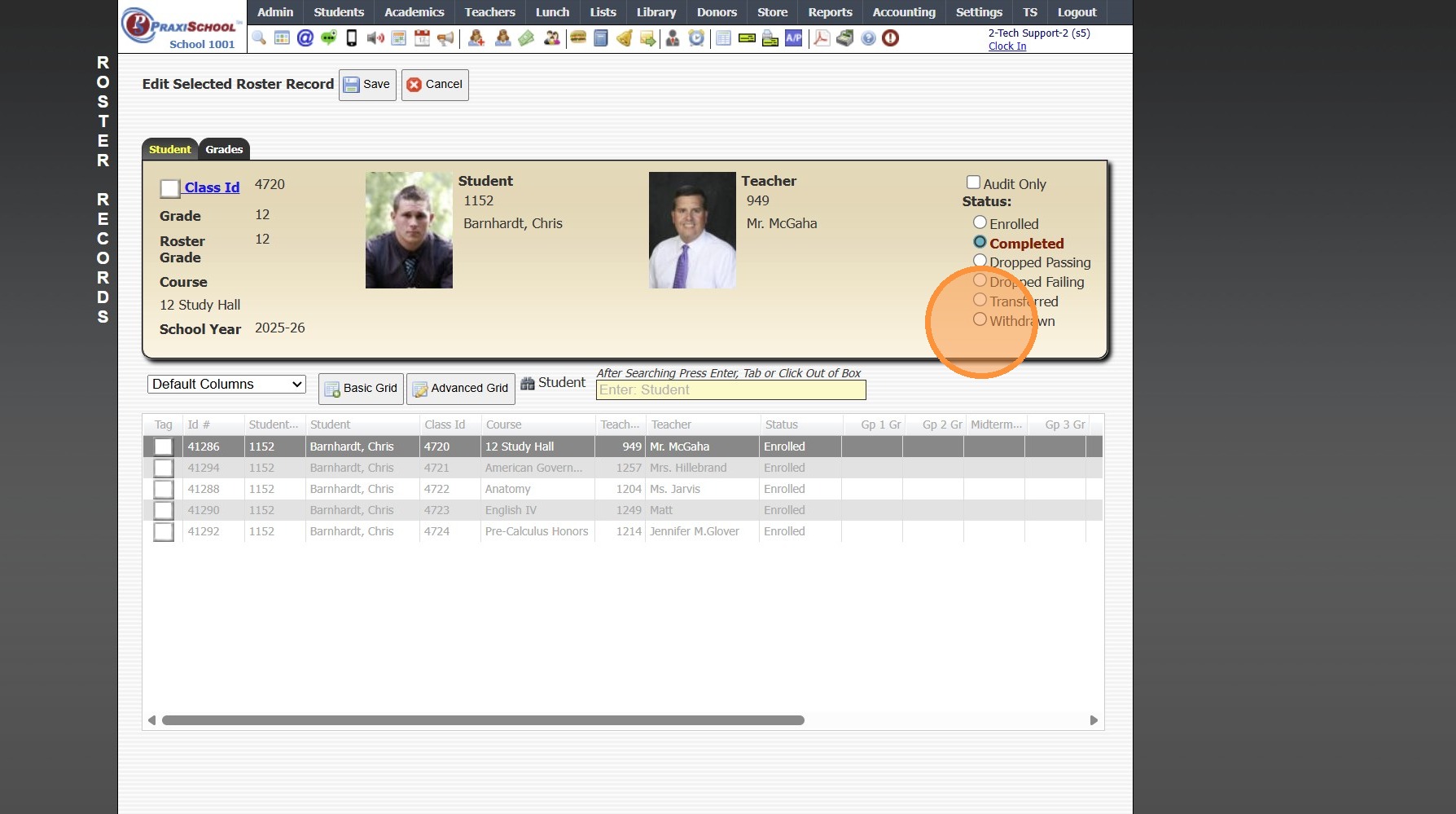The width and height of the screenshot is (1456, 814).
Task: Switch to the Grades tab
Action: click(x=224, y=149)
